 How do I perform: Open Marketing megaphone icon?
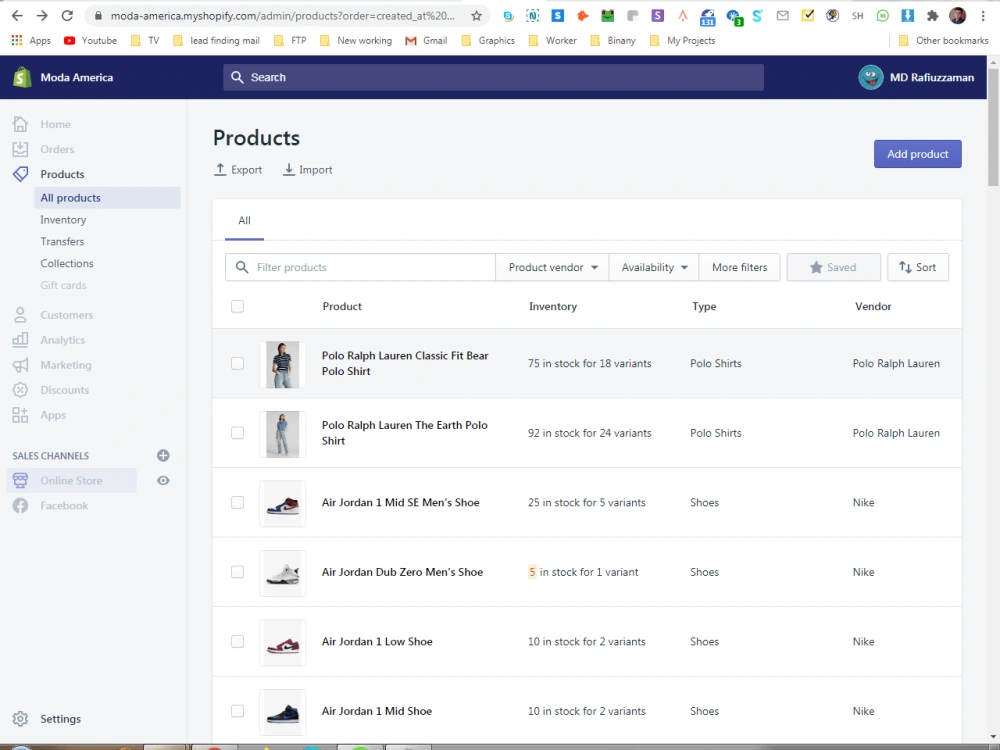pos(20,365)
